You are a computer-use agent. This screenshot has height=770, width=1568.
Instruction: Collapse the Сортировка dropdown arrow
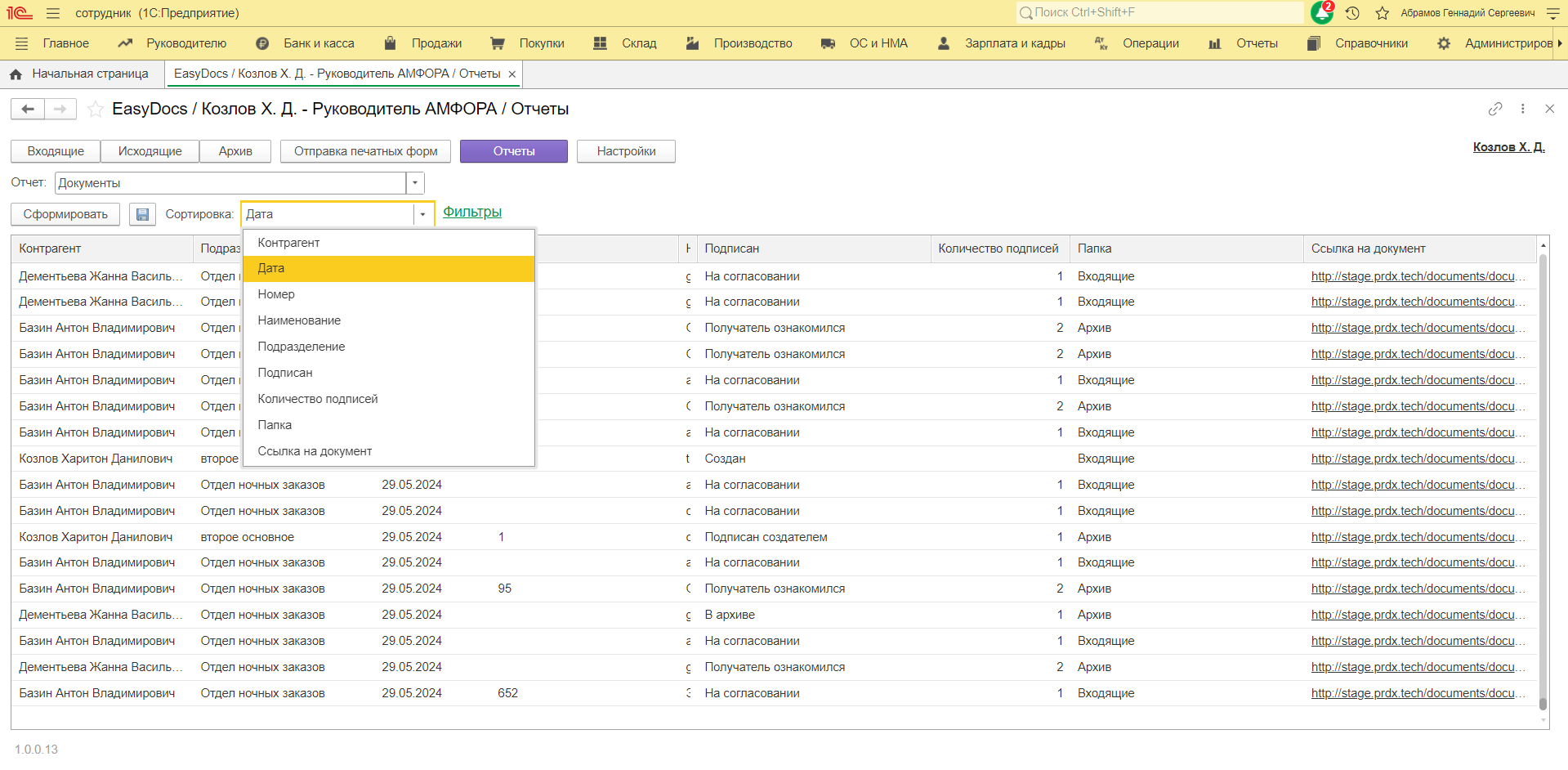(x=422, y=214)
